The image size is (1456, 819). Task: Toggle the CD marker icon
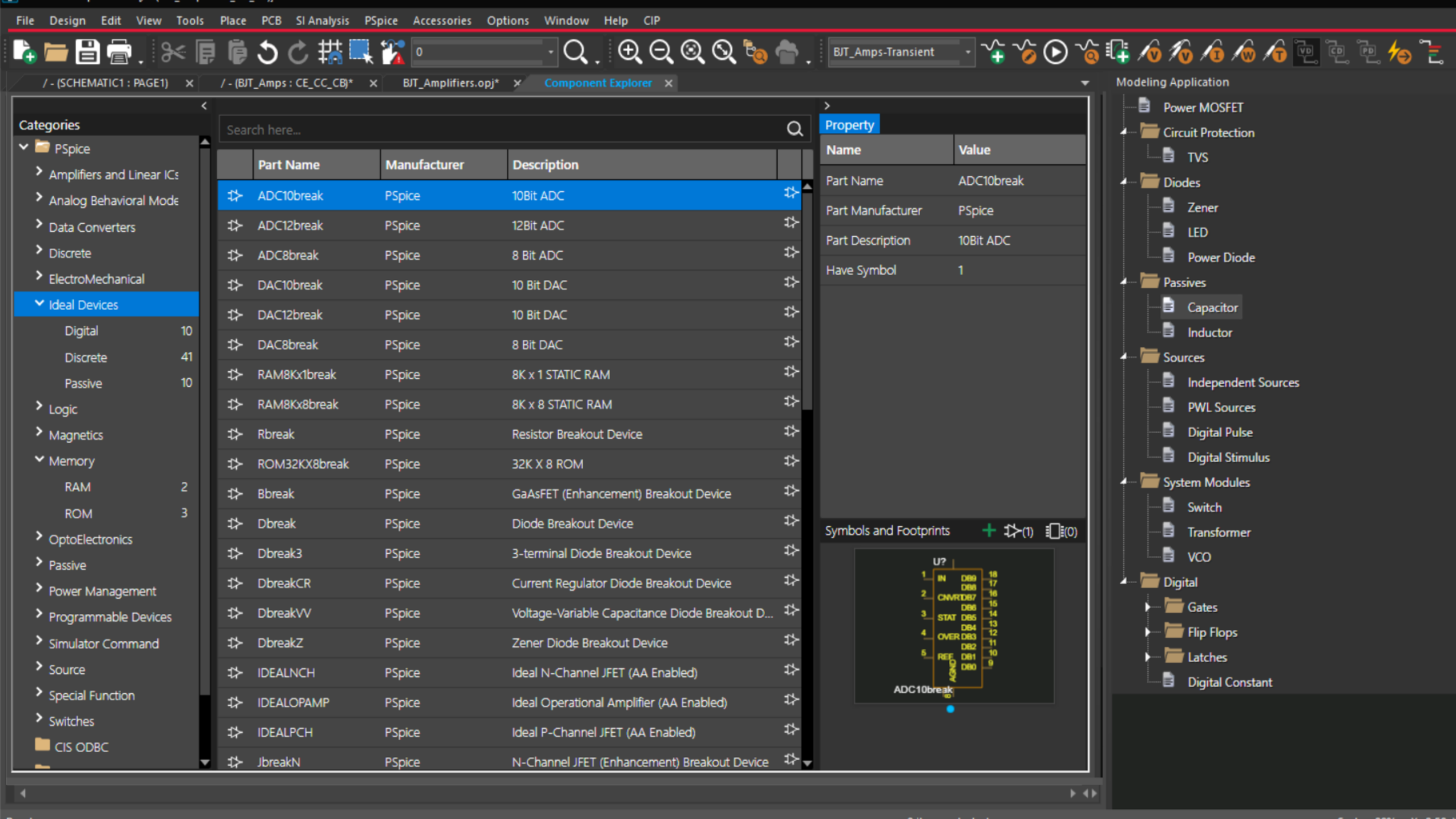click(x=1337, y=52)
